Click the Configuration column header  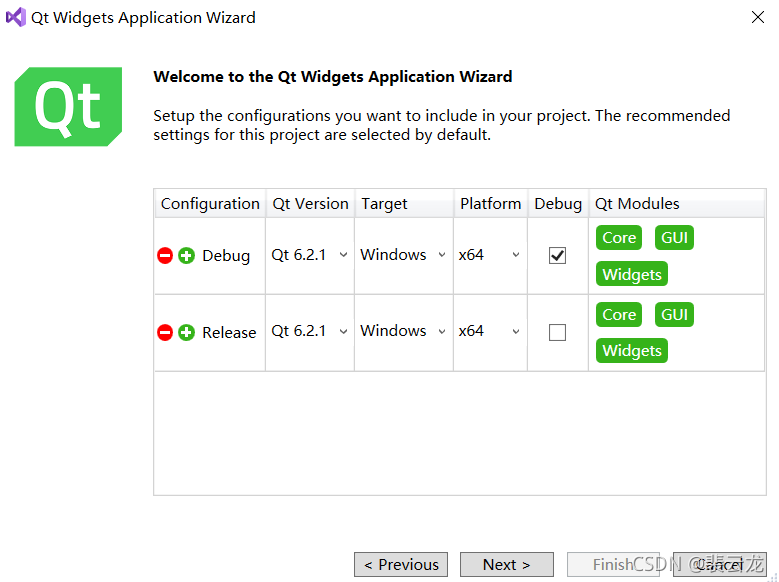(210, 203)
